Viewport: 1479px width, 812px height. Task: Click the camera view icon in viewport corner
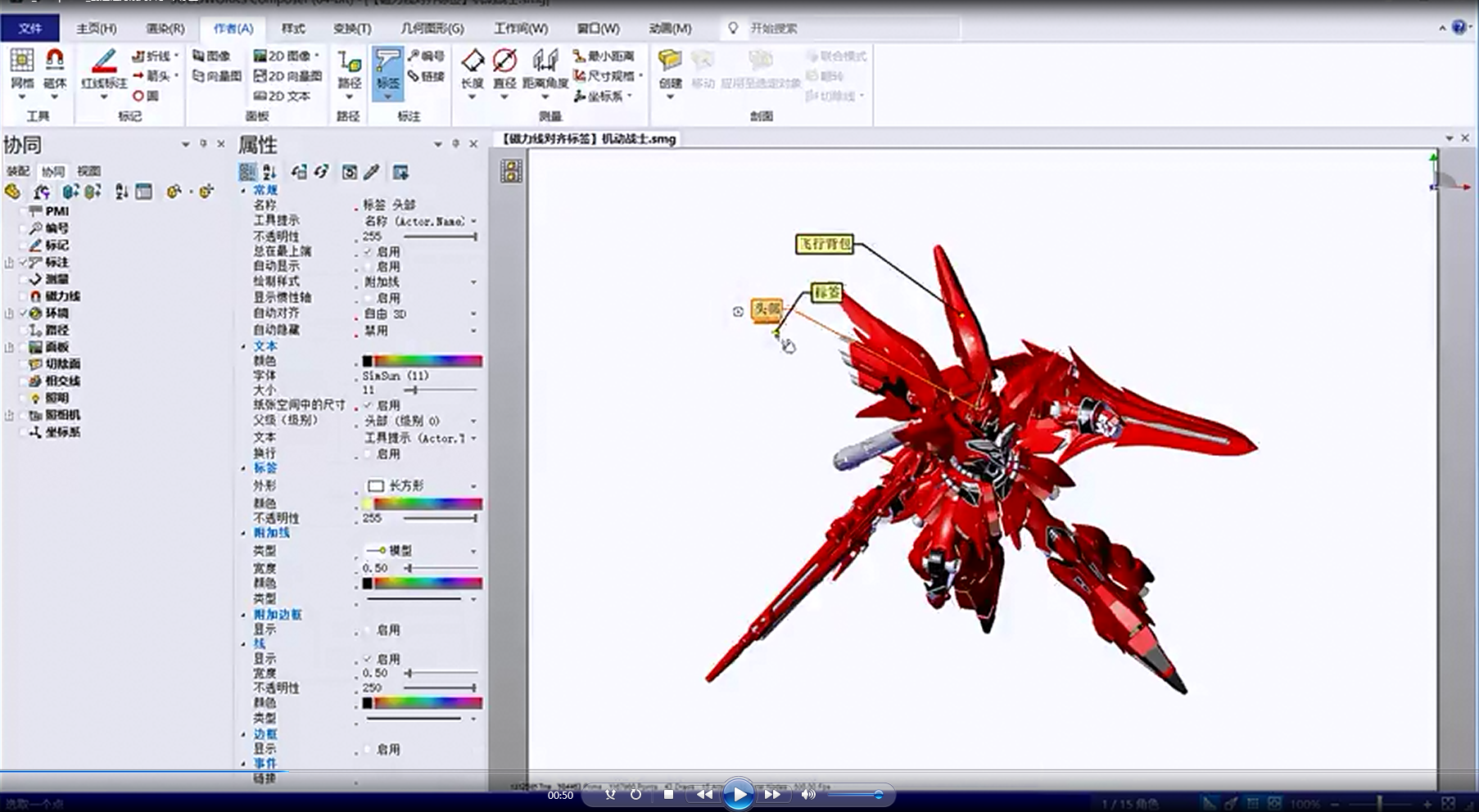(512, 171)
